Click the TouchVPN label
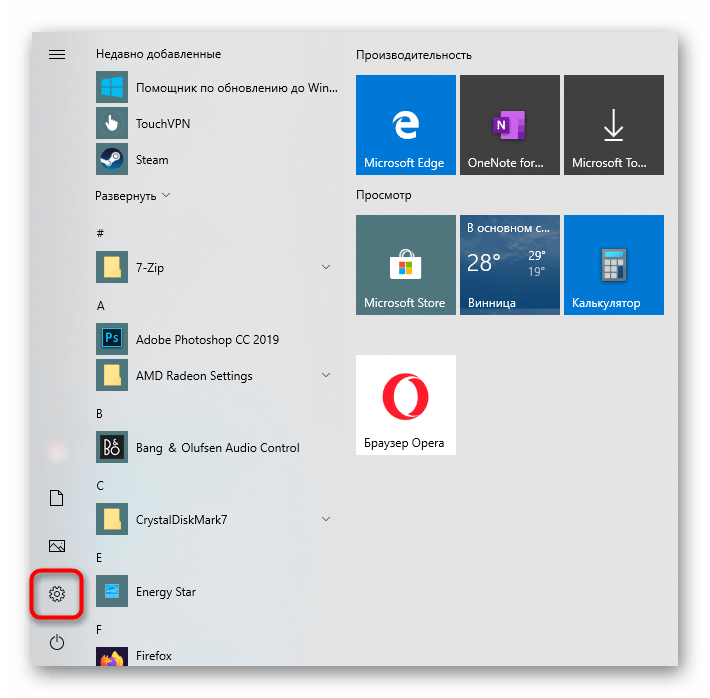The width and height of the screenshot is (710, 698). (163, 124)
